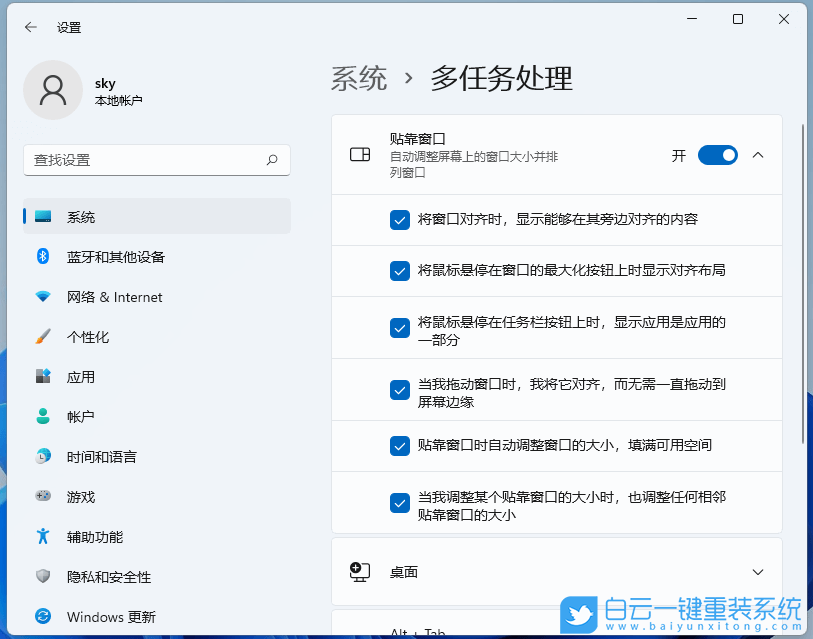Open sky 本地帐户 profile

pos(105,90)
